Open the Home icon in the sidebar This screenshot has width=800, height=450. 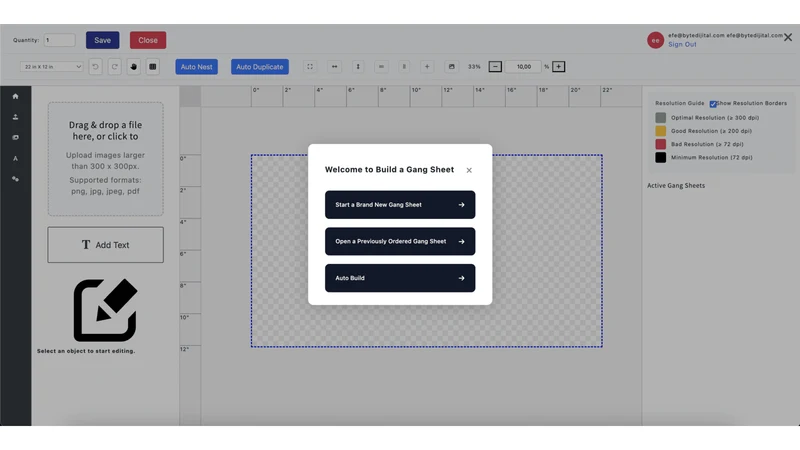[x=15, y=96]
